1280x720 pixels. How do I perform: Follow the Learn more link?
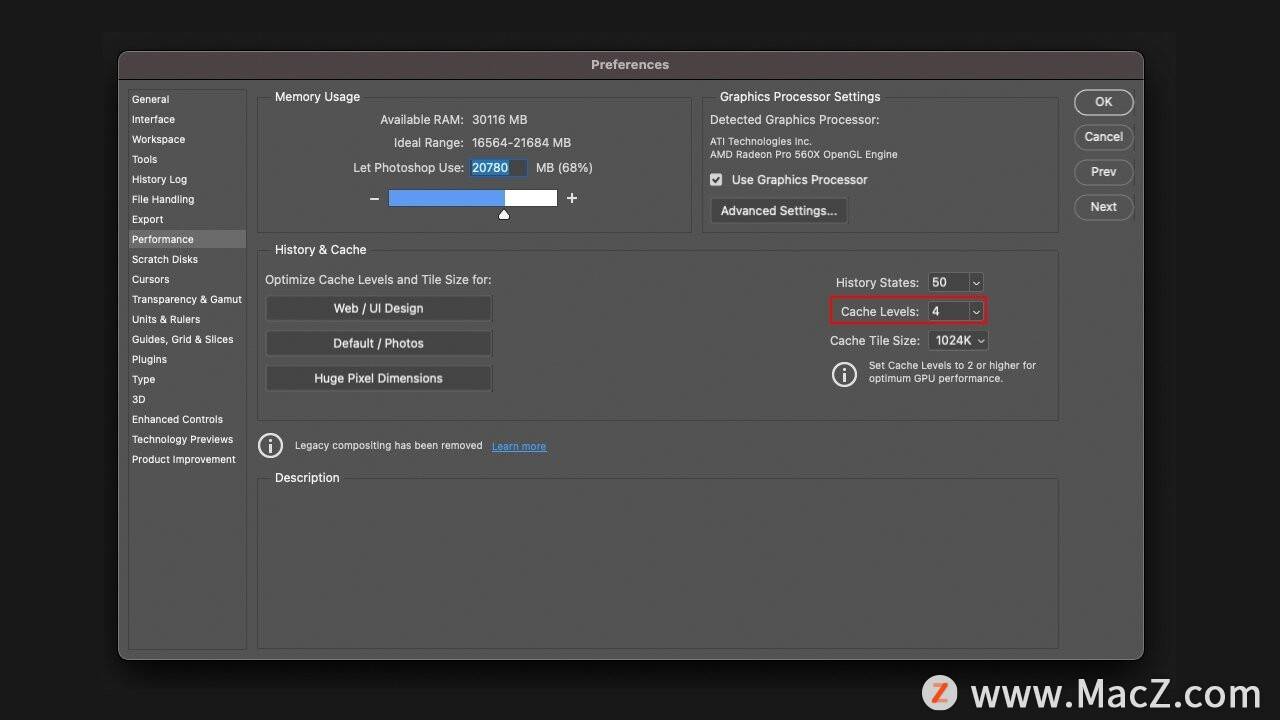[x=518, y=446]
